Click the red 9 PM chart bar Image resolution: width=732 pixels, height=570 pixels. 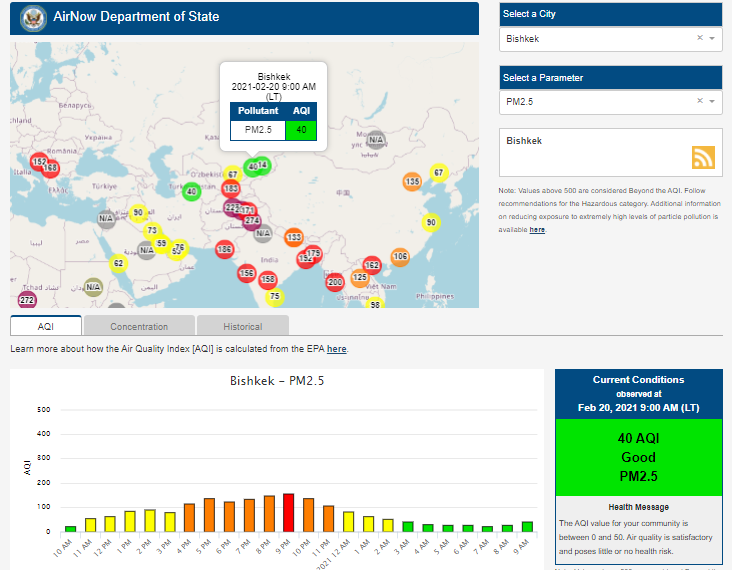tap(288, 512)
